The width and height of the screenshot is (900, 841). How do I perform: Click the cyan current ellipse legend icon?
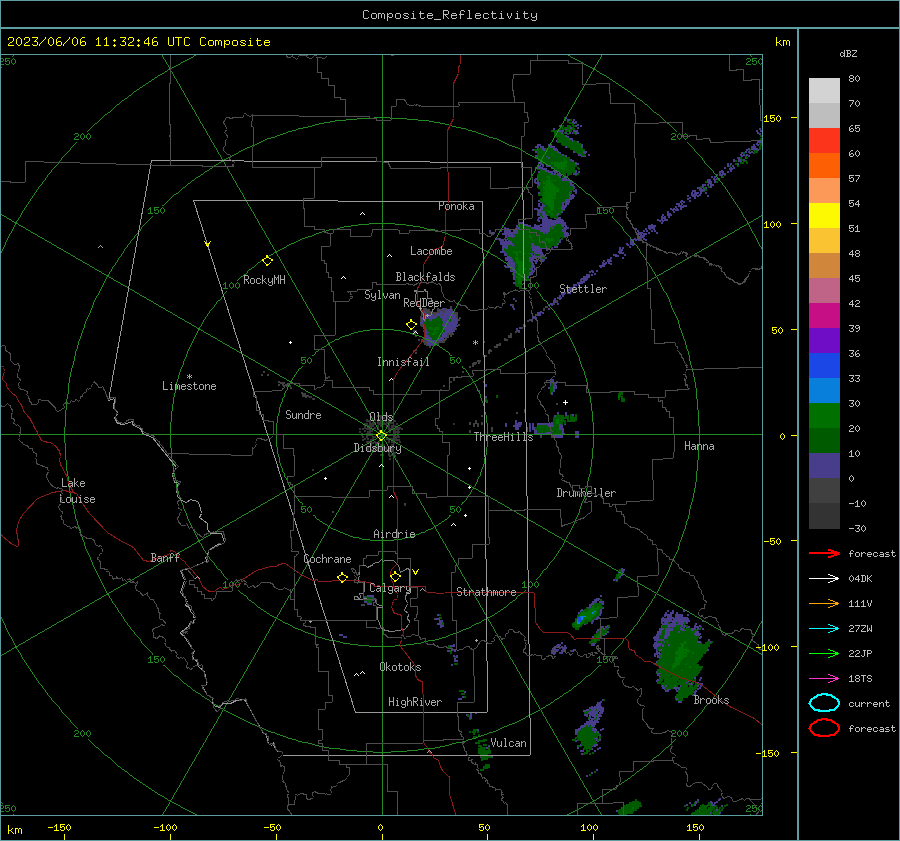[824, 703]
